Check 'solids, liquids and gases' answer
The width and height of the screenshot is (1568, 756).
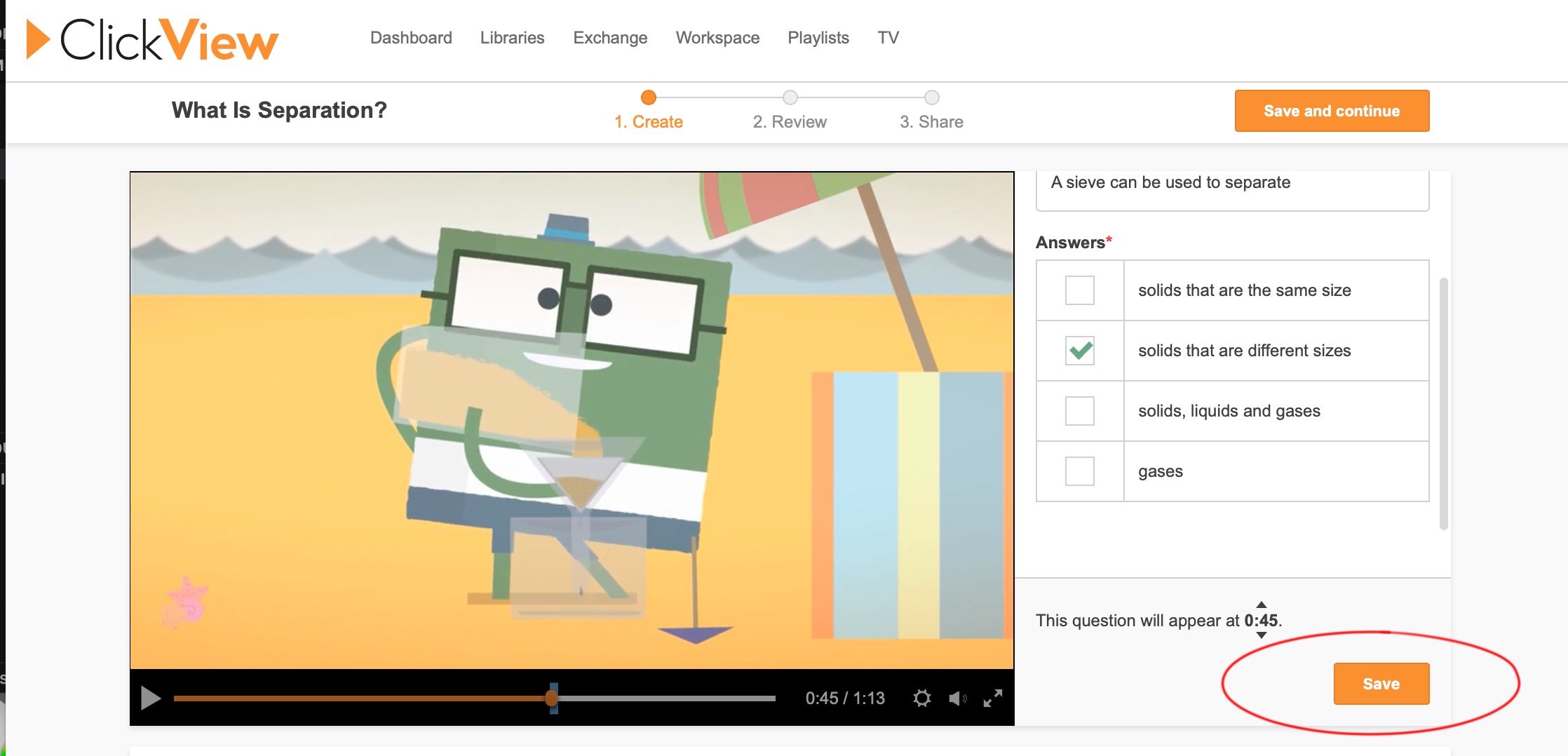[x=1079, y=411]
